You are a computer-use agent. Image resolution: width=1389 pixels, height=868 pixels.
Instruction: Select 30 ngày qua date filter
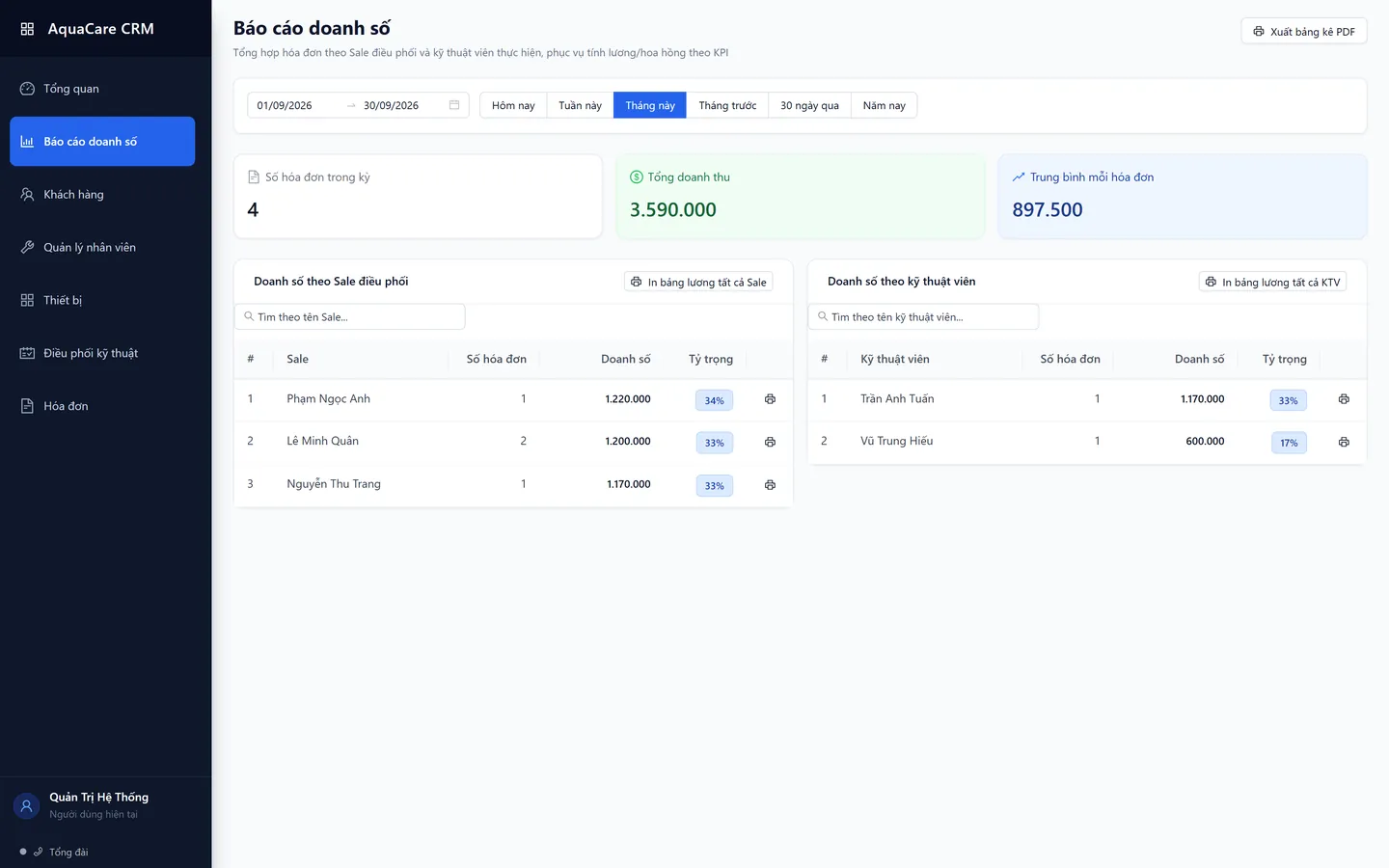coord(809,106)
